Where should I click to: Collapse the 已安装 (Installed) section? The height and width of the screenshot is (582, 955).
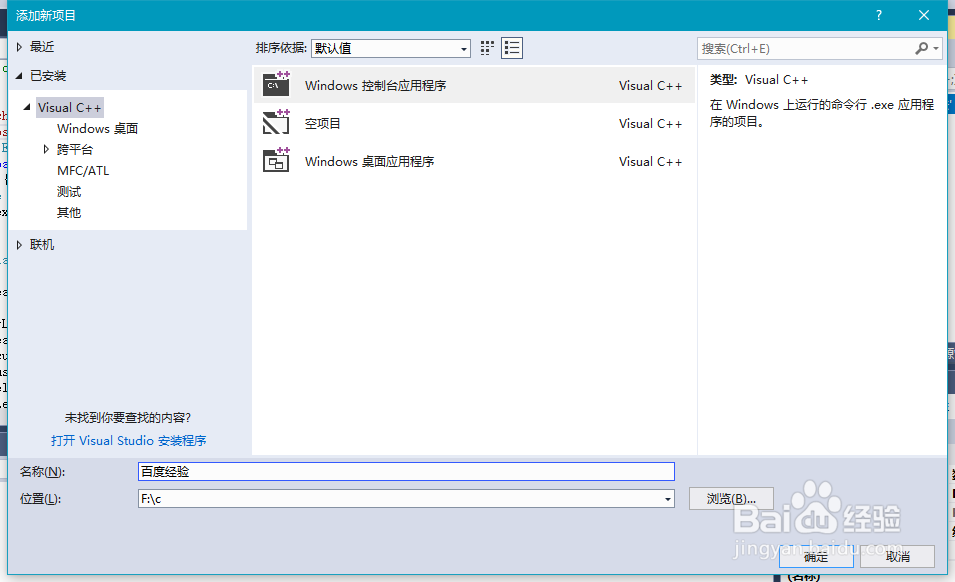(x=19, y=76)
